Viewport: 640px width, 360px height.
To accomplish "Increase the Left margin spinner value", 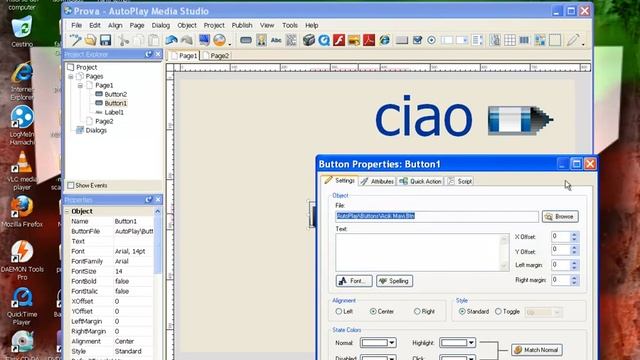I will click(x=574, y=263).
